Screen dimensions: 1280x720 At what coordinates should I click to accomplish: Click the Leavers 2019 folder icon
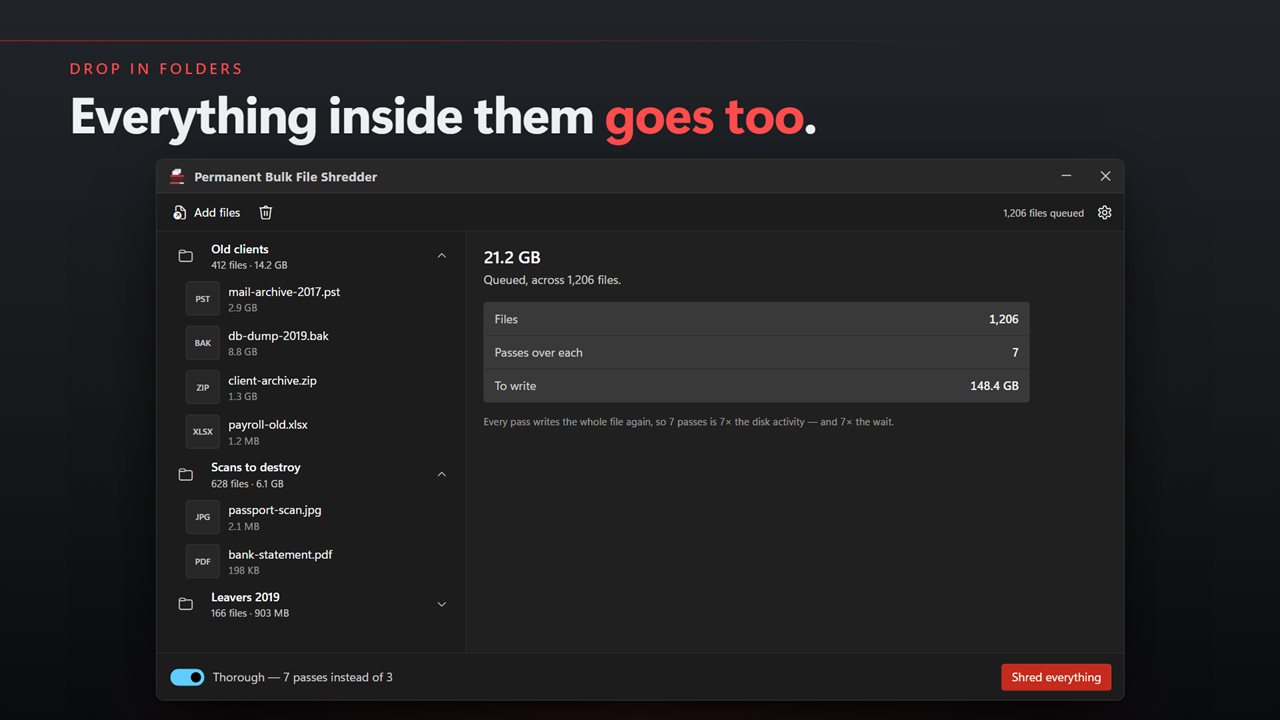[185, 604]
